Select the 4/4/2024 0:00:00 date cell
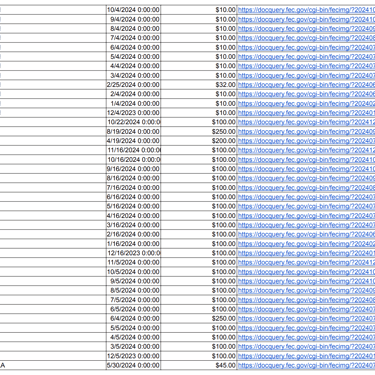375x375 pixels. pos(133,66)
